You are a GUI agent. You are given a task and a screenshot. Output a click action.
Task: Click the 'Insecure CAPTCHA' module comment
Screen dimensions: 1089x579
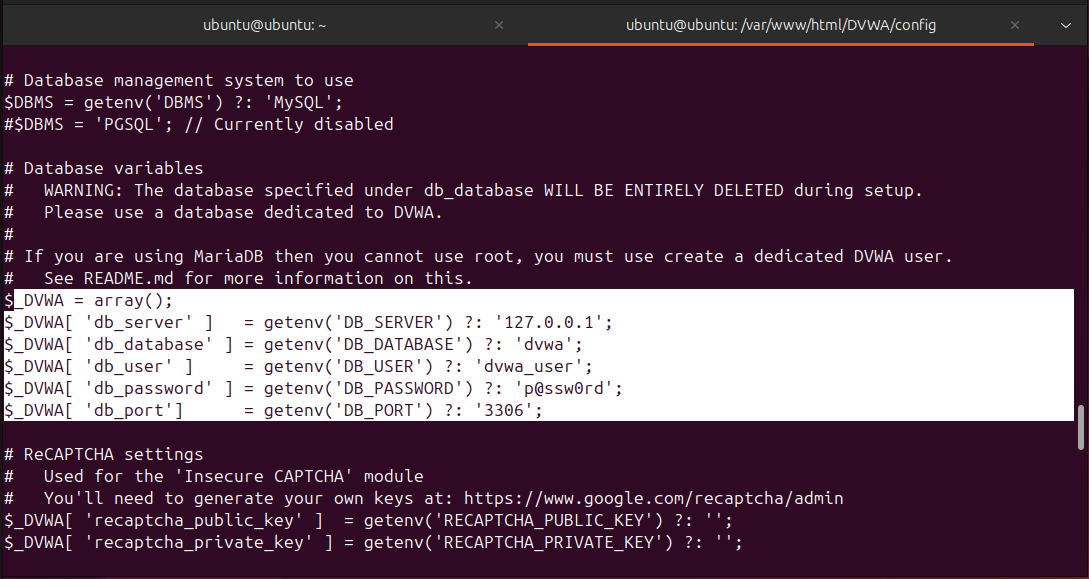[x=213, y=476]
